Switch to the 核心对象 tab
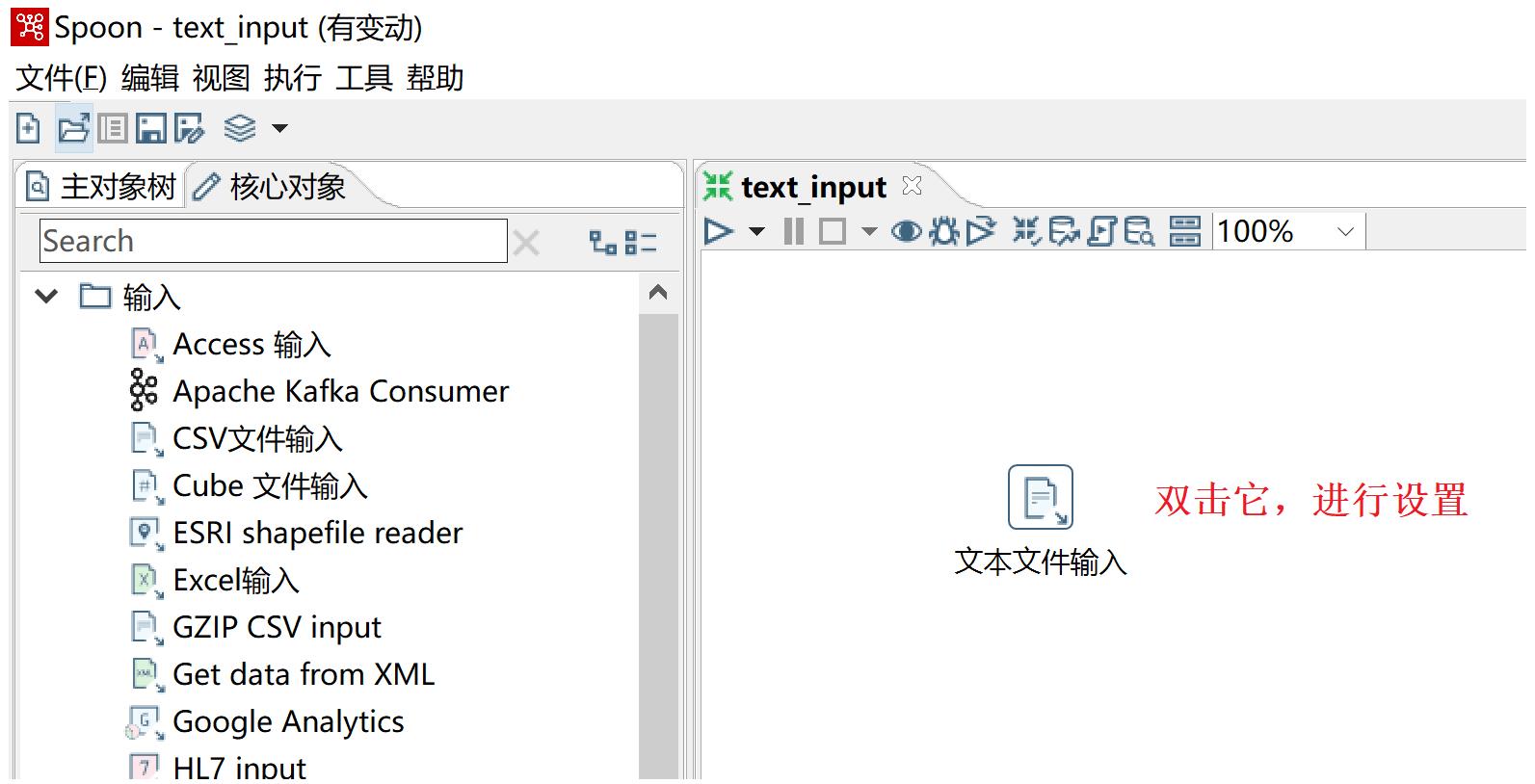The height and width of the screenshot is (784, 1535). [x=270, y=187]
